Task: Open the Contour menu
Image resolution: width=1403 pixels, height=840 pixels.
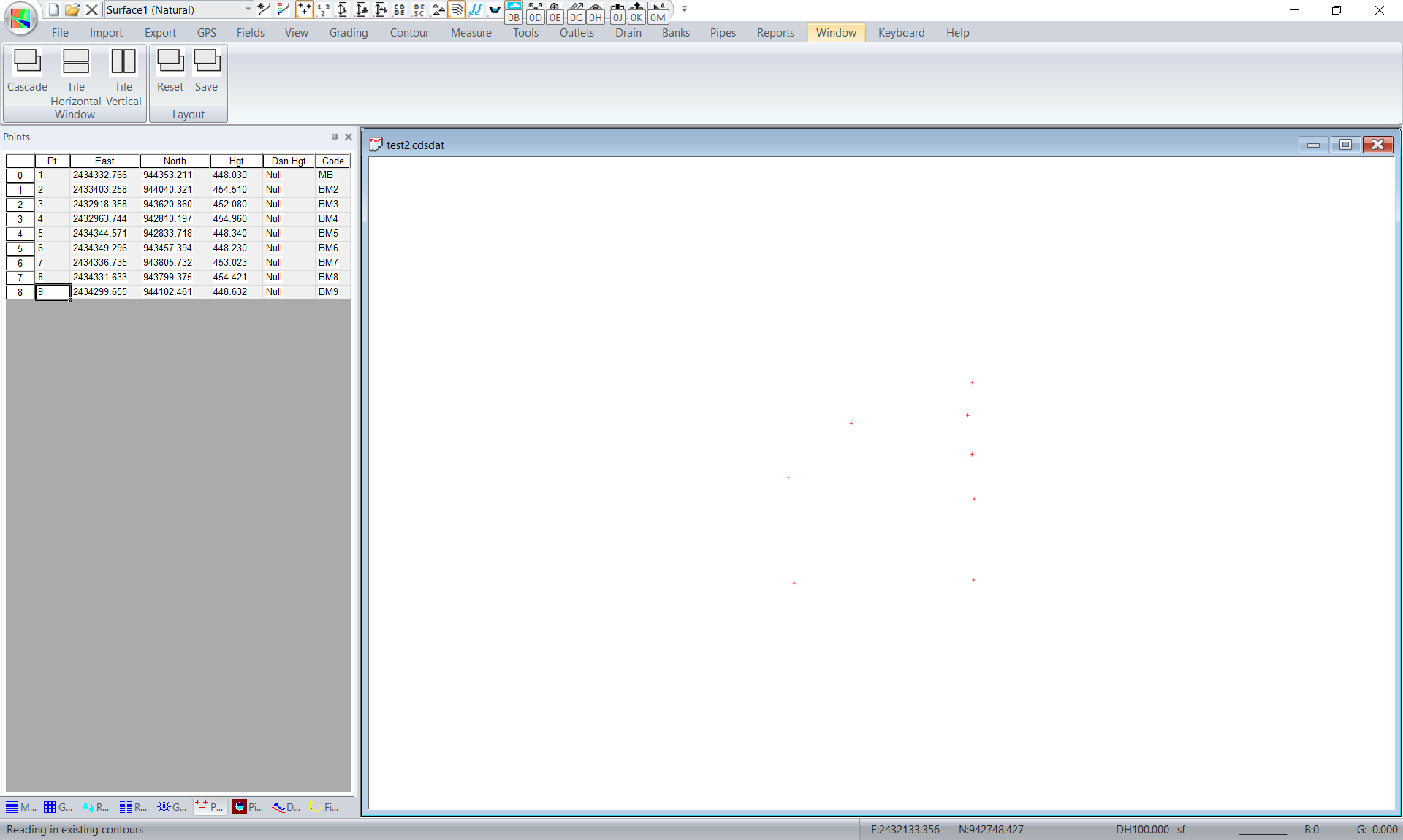Action: (408, 33)
